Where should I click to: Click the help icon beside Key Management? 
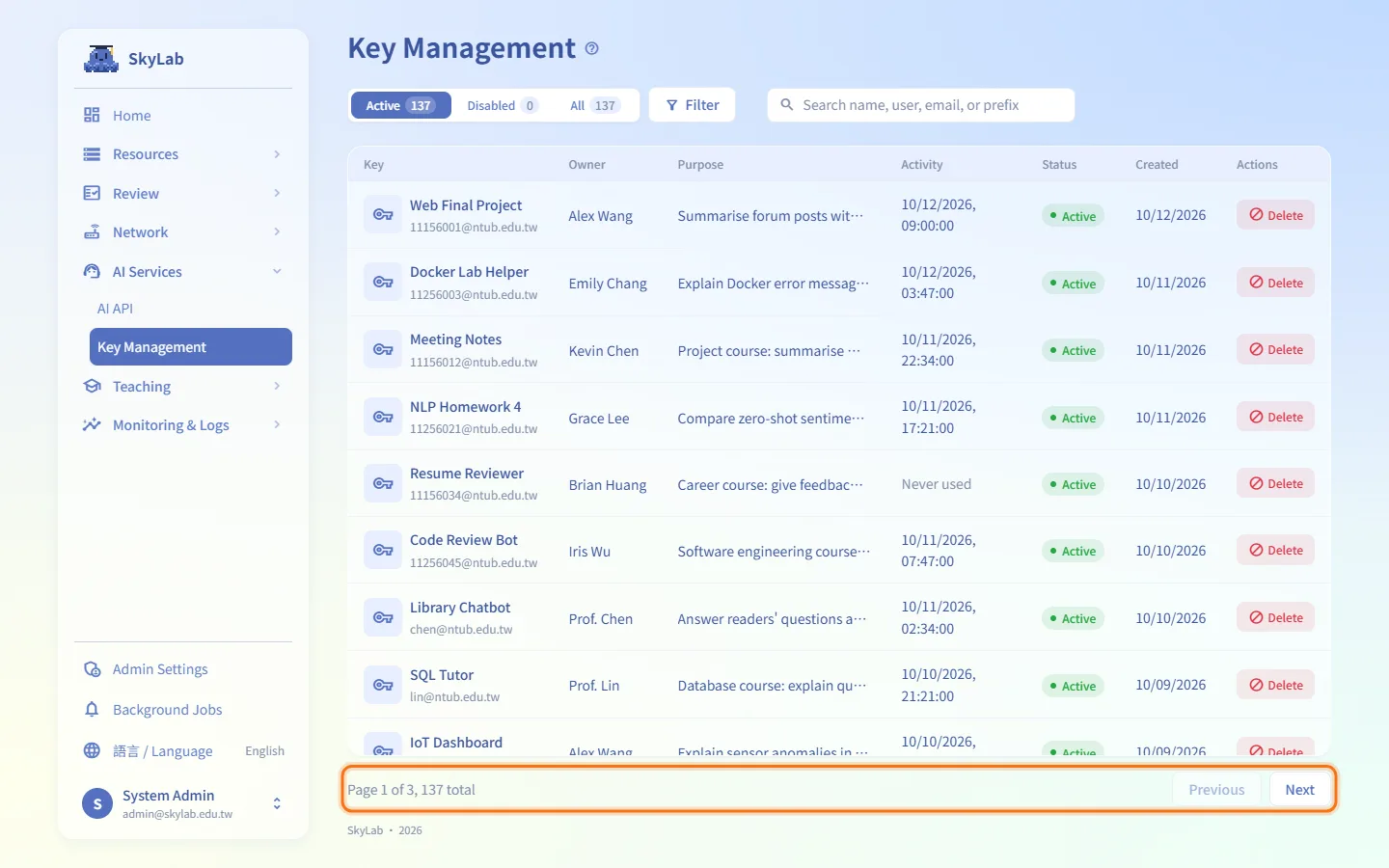click(x=592, y=48)
